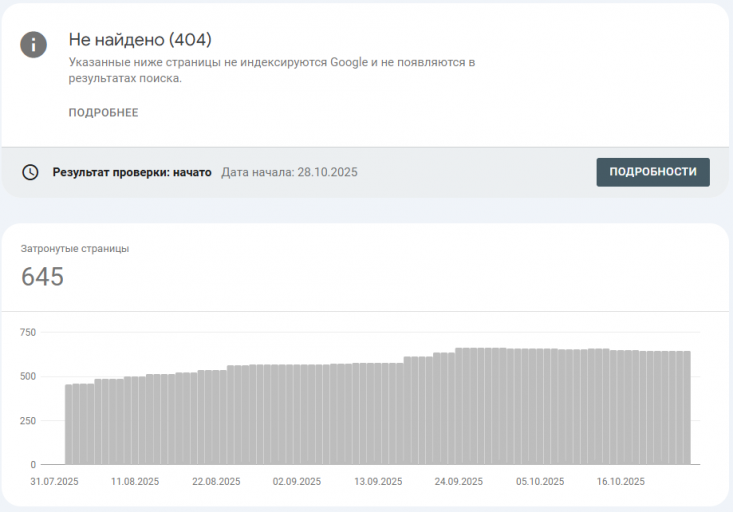Image resolution: width=733 pixels, height=512 pixels.
Task: Click the 500 y-axis label
Action: pos(28,376)
